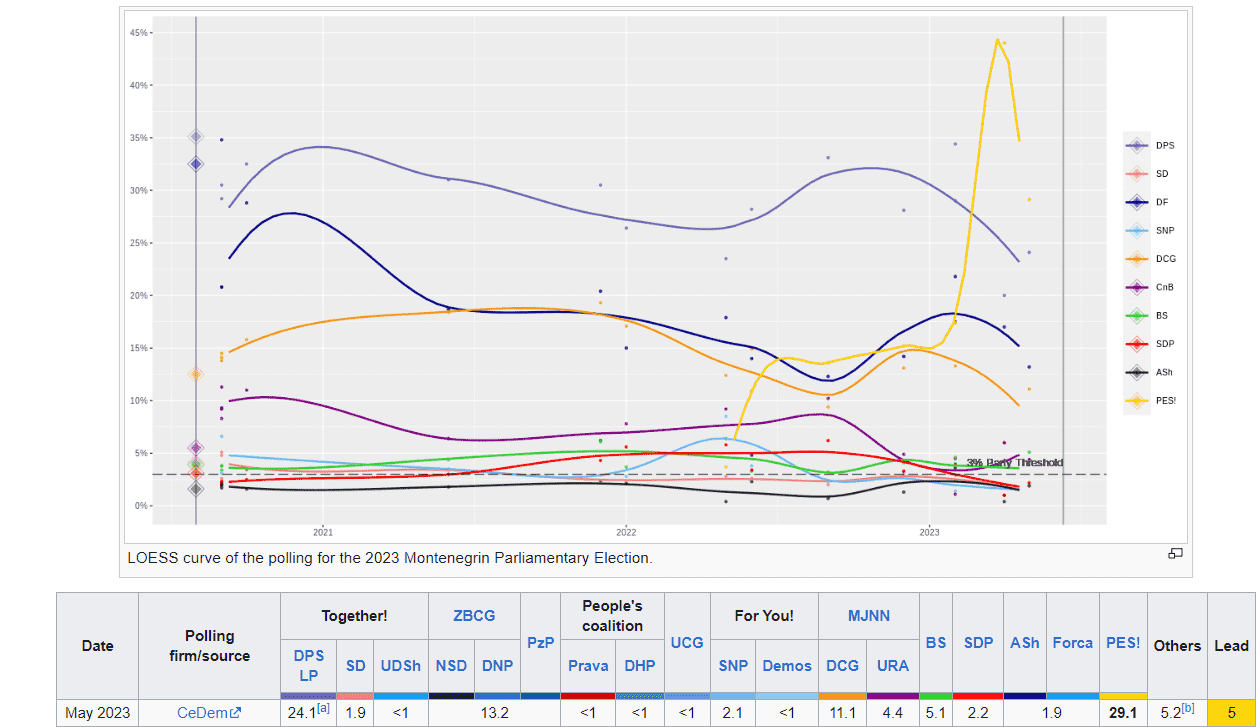This screenshot has height=727, width=1258.
Task: Click the DCG orange legend marker
Action: [x=1136, y=259]
